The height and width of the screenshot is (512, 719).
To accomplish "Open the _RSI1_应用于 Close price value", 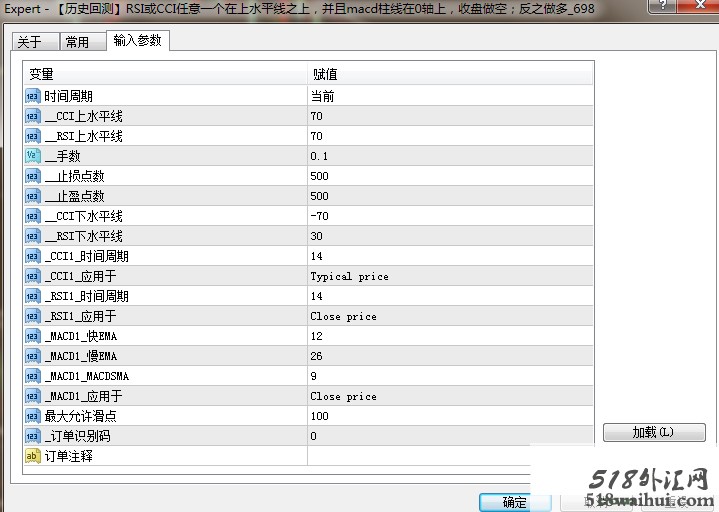I will click(x=450, y=316).
